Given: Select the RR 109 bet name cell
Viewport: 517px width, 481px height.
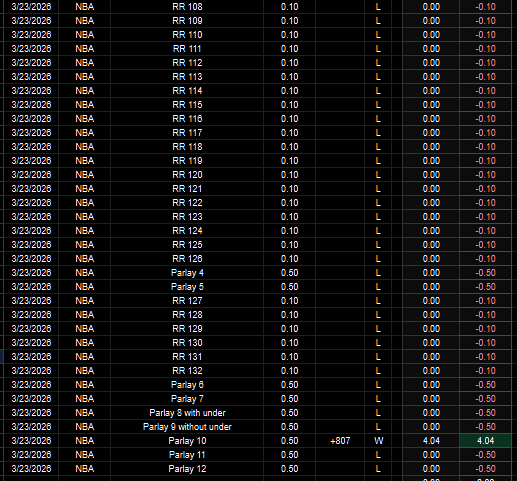Looking at the screenshot, I should point(187,21).
